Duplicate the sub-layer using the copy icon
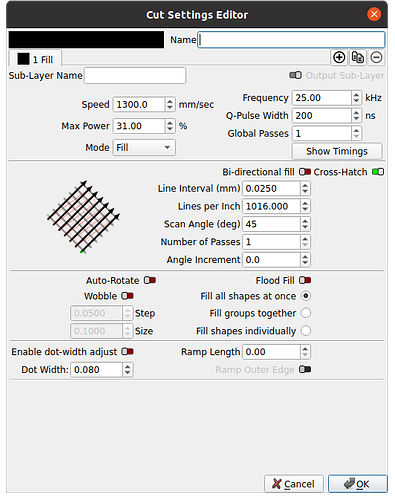 tap(358, 57)
